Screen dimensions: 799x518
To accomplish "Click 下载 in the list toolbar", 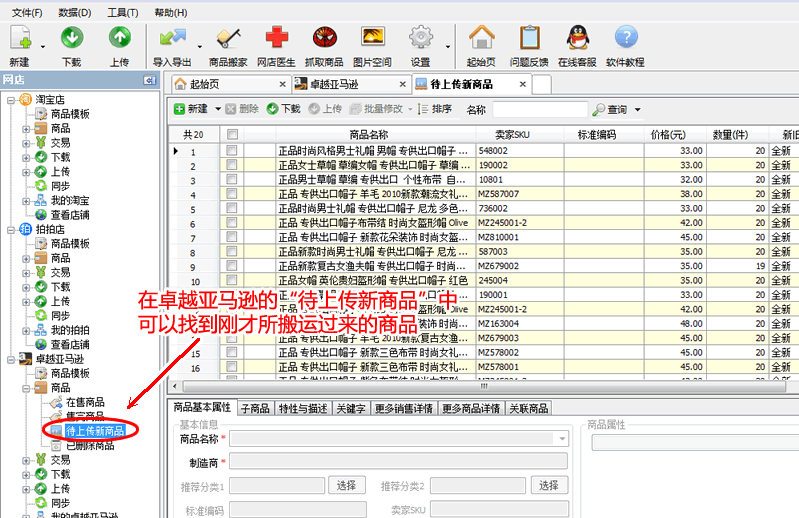I will (284, 109).
